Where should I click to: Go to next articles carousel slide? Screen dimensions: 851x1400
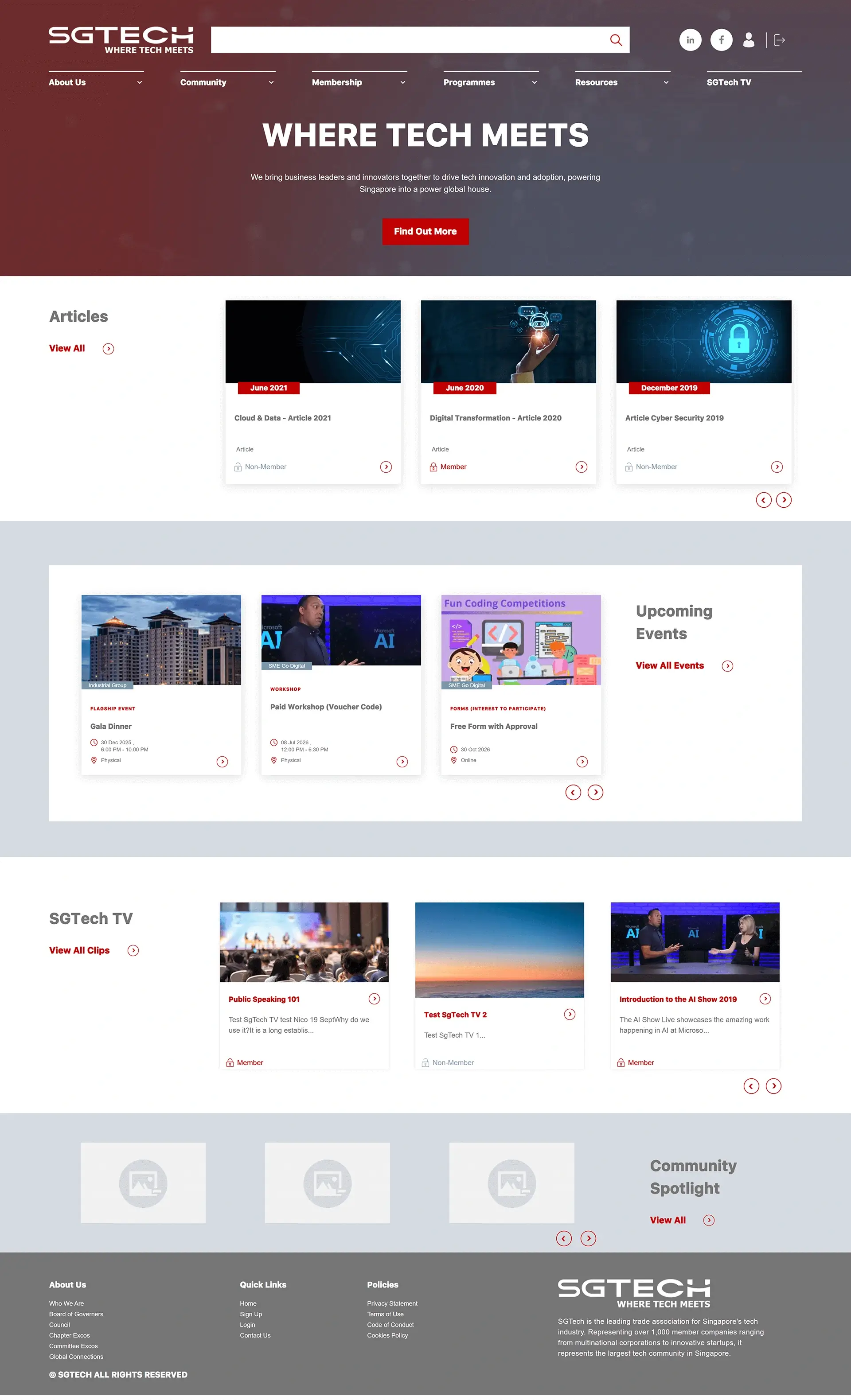click(x=783, y=499)
